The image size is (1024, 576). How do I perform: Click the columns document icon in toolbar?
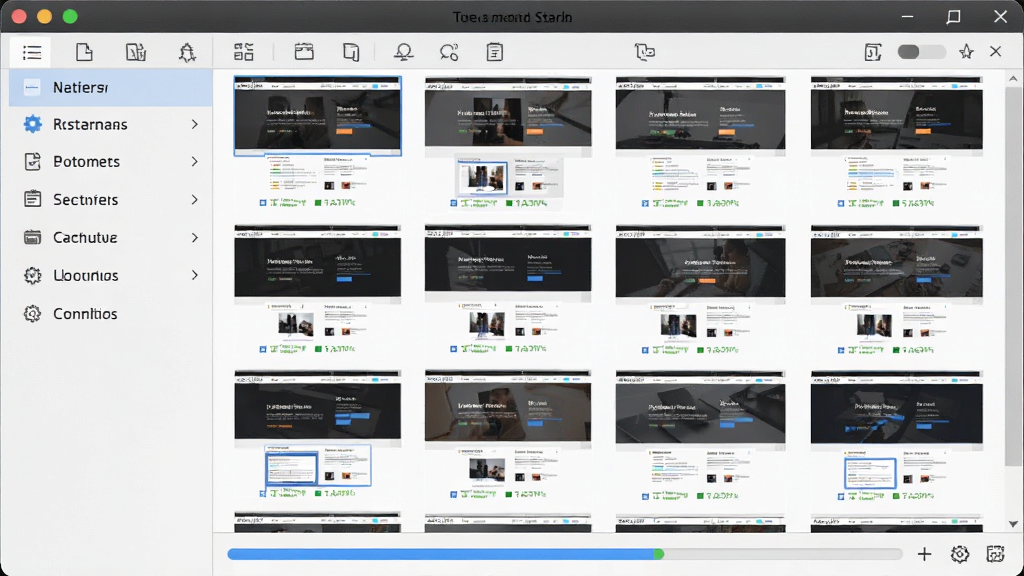(x=136, y=52)
